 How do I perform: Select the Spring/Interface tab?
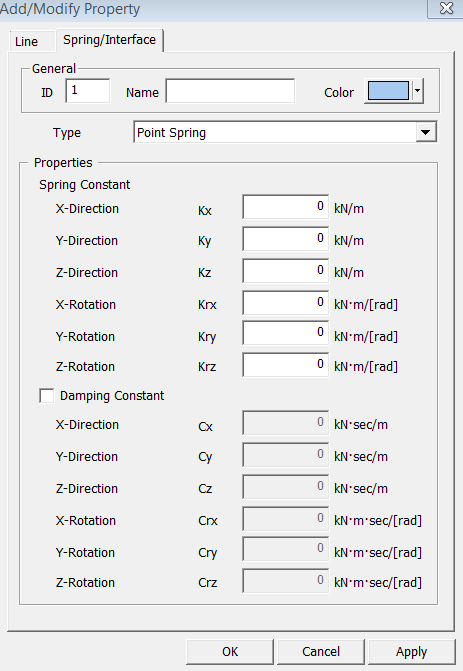coord(110,40)
